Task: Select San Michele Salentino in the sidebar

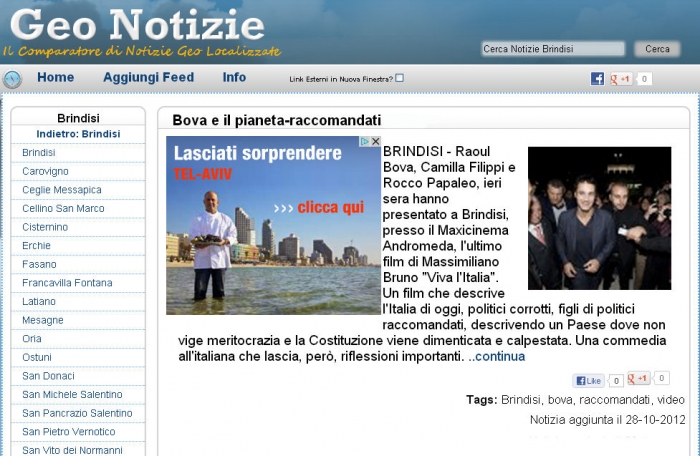Action: point(72,394)
